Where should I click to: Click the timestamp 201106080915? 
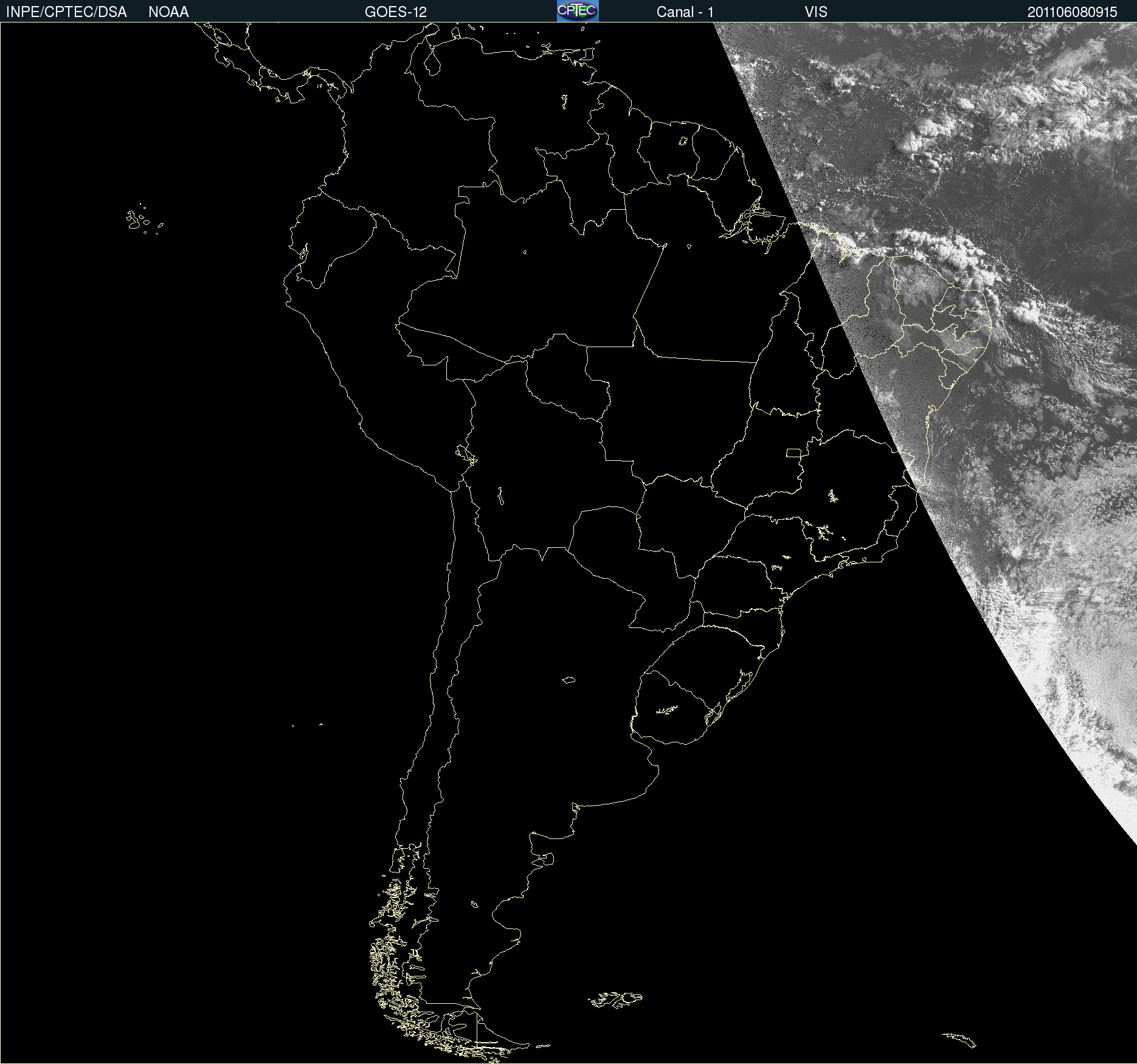pyautogui.click(x=1073, y=12)
